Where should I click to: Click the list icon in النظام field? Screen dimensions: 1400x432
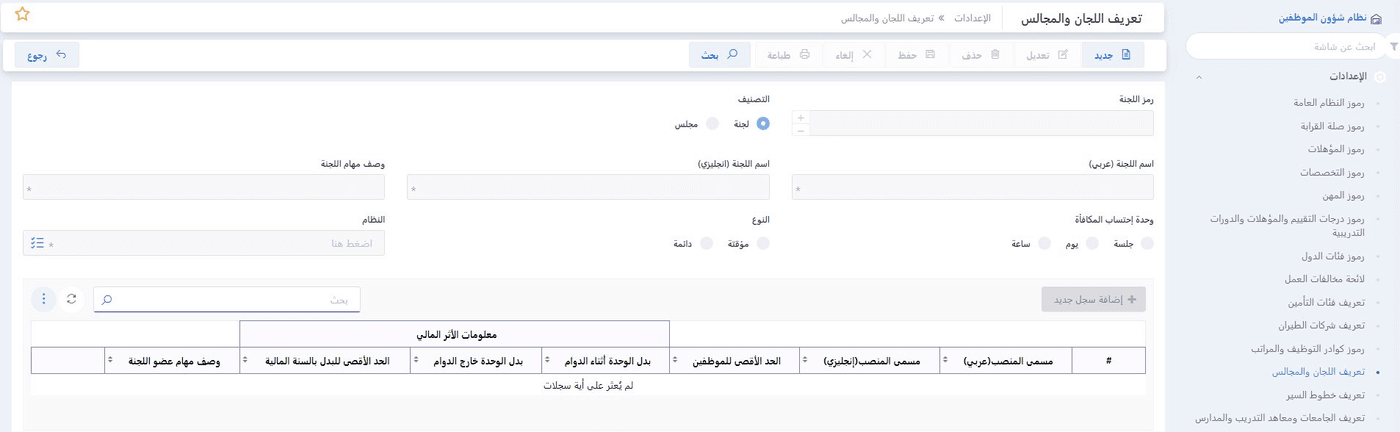(x=37, y=243)
